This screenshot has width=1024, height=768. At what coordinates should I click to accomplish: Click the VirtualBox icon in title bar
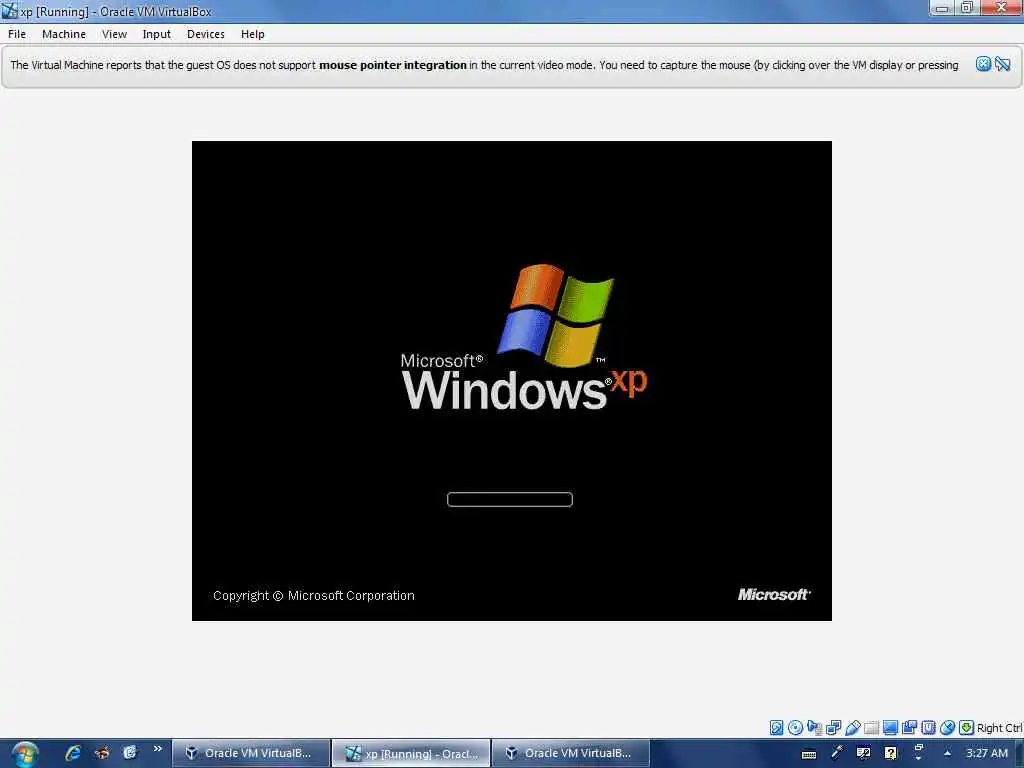pyautogui.click(x=9, y=10)
